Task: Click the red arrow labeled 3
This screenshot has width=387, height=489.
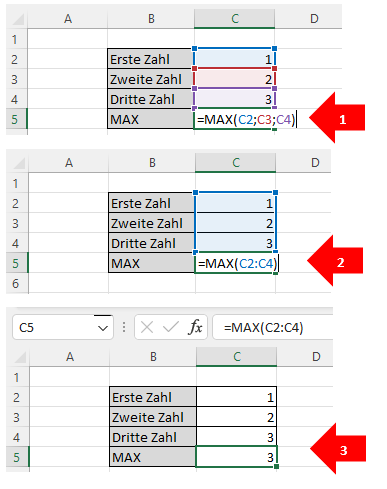Action: click(x=338, y=449)
